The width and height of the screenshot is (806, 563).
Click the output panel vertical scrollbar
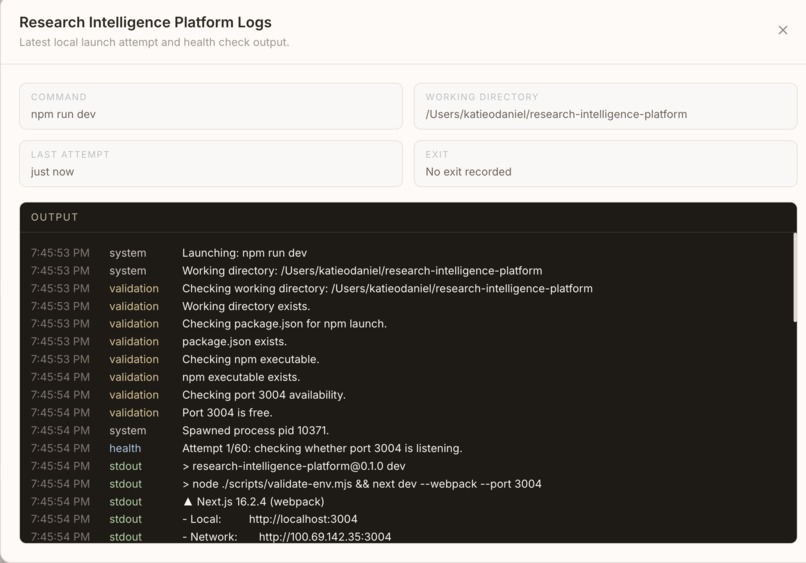pos(794,280)
